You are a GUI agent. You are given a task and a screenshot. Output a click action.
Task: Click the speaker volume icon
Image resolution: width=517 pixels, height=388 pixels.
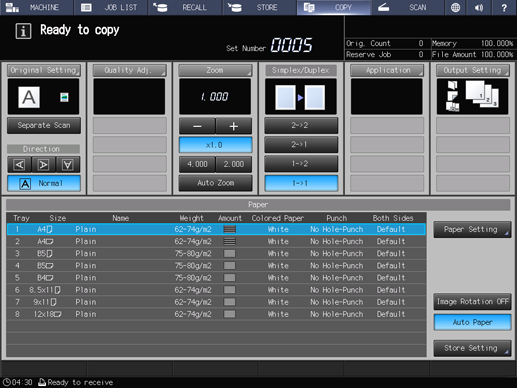coord(479,7)
